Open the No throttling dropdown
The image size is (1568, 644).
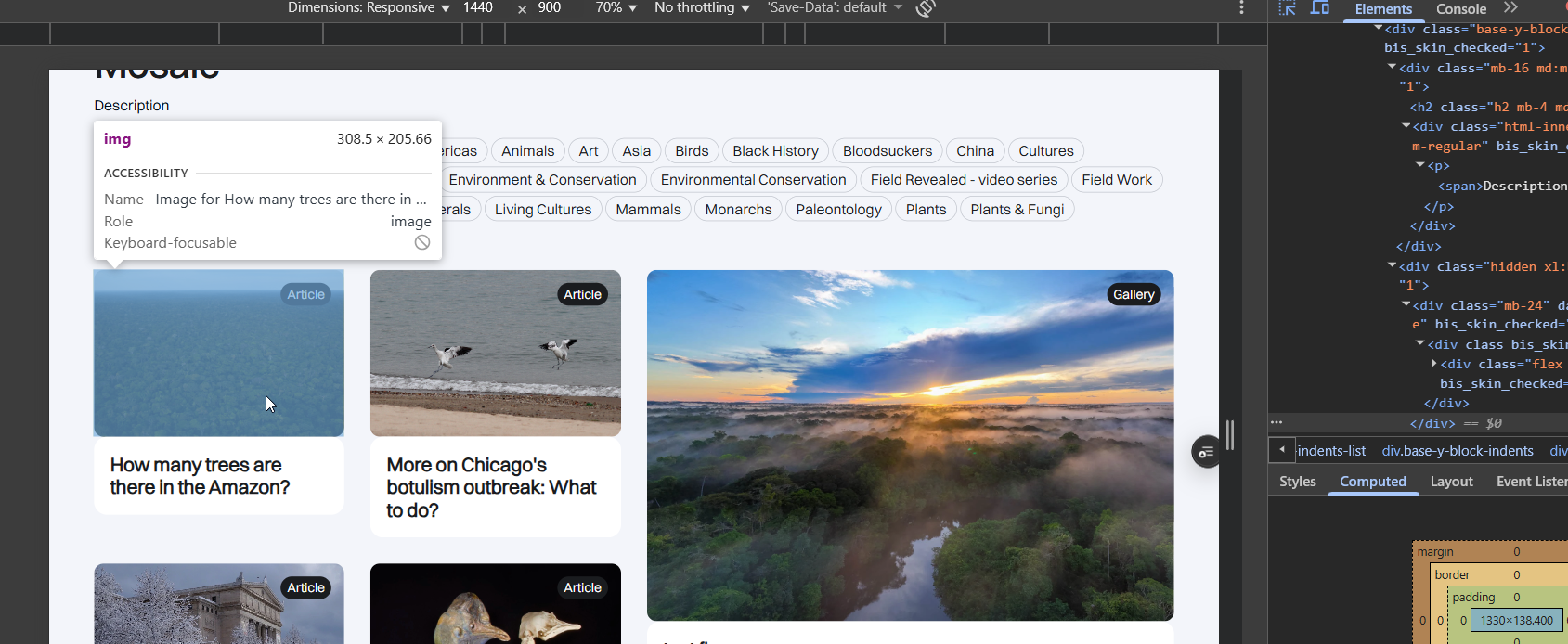point(702,8)
